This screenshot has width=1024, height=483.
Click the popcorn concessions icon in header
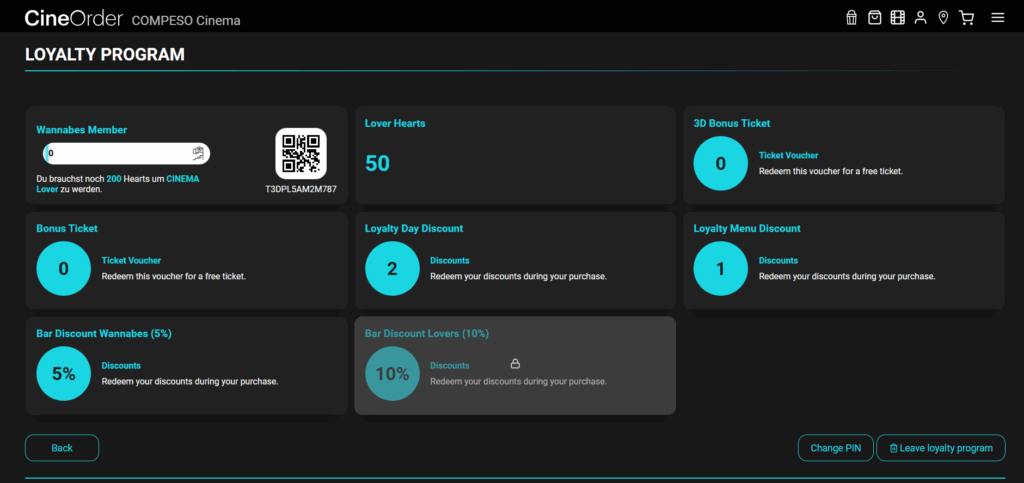[x=851, y=18]
